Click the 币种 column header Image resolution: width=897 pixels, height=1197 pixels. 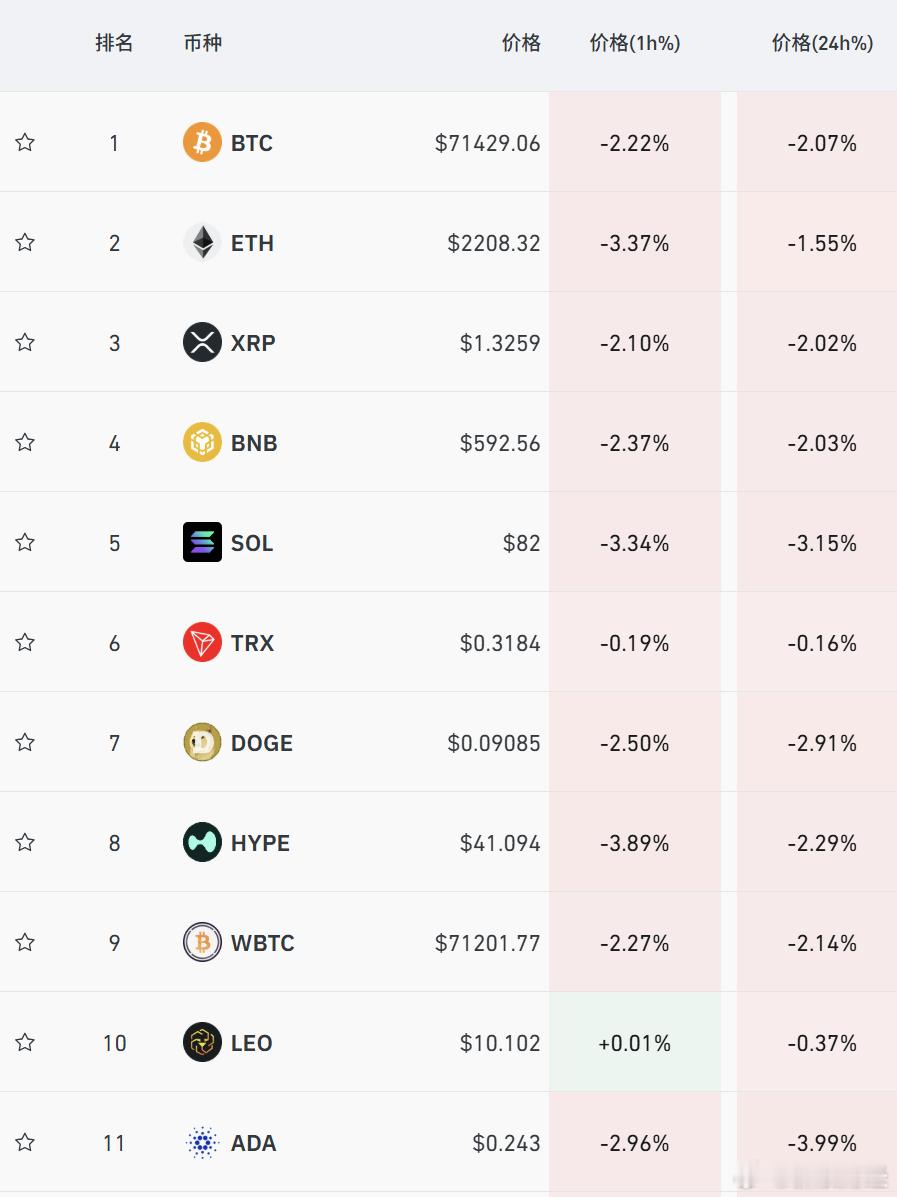point(203,43)
